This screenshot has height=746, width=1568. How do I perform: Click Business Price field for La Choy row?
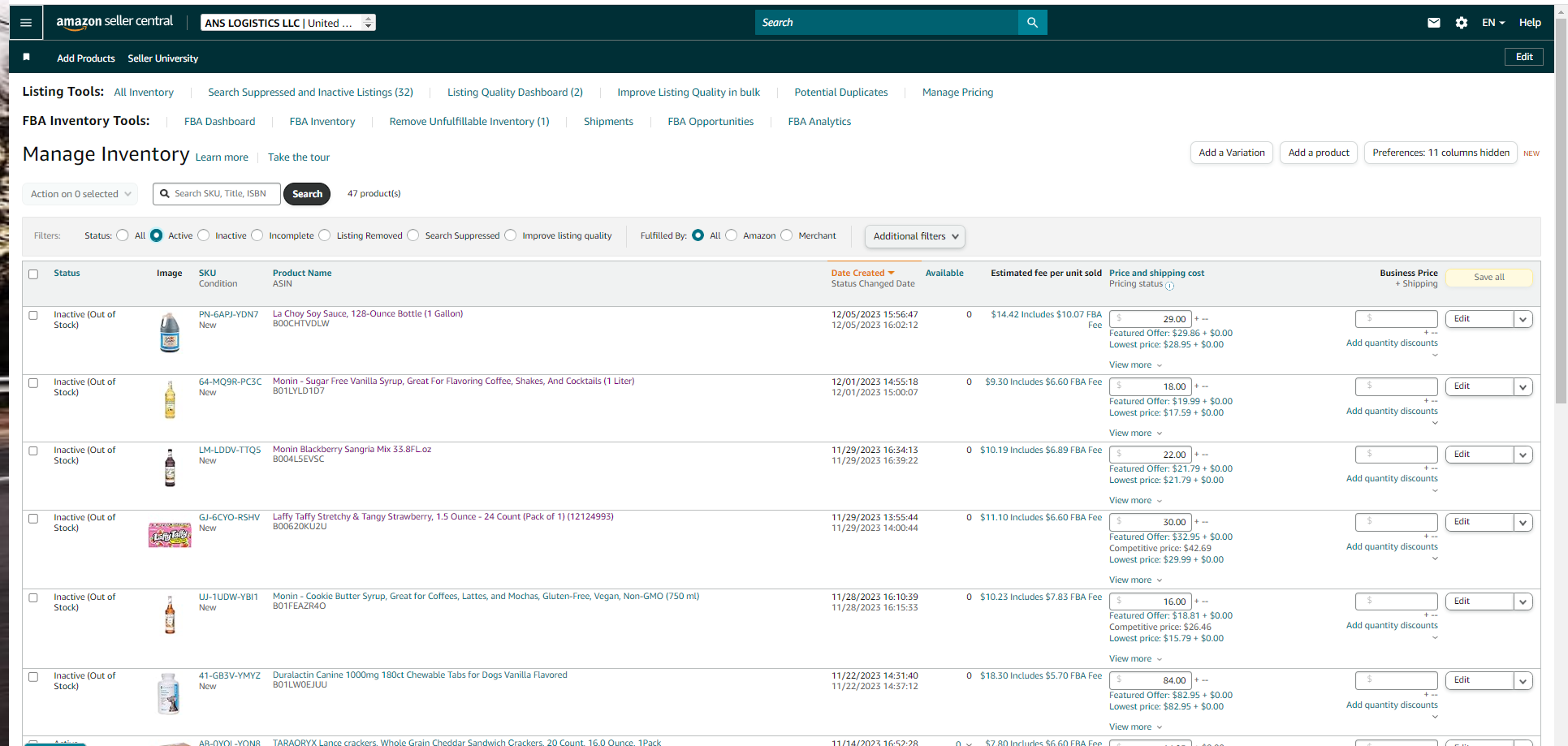[x=1397, y=319]
